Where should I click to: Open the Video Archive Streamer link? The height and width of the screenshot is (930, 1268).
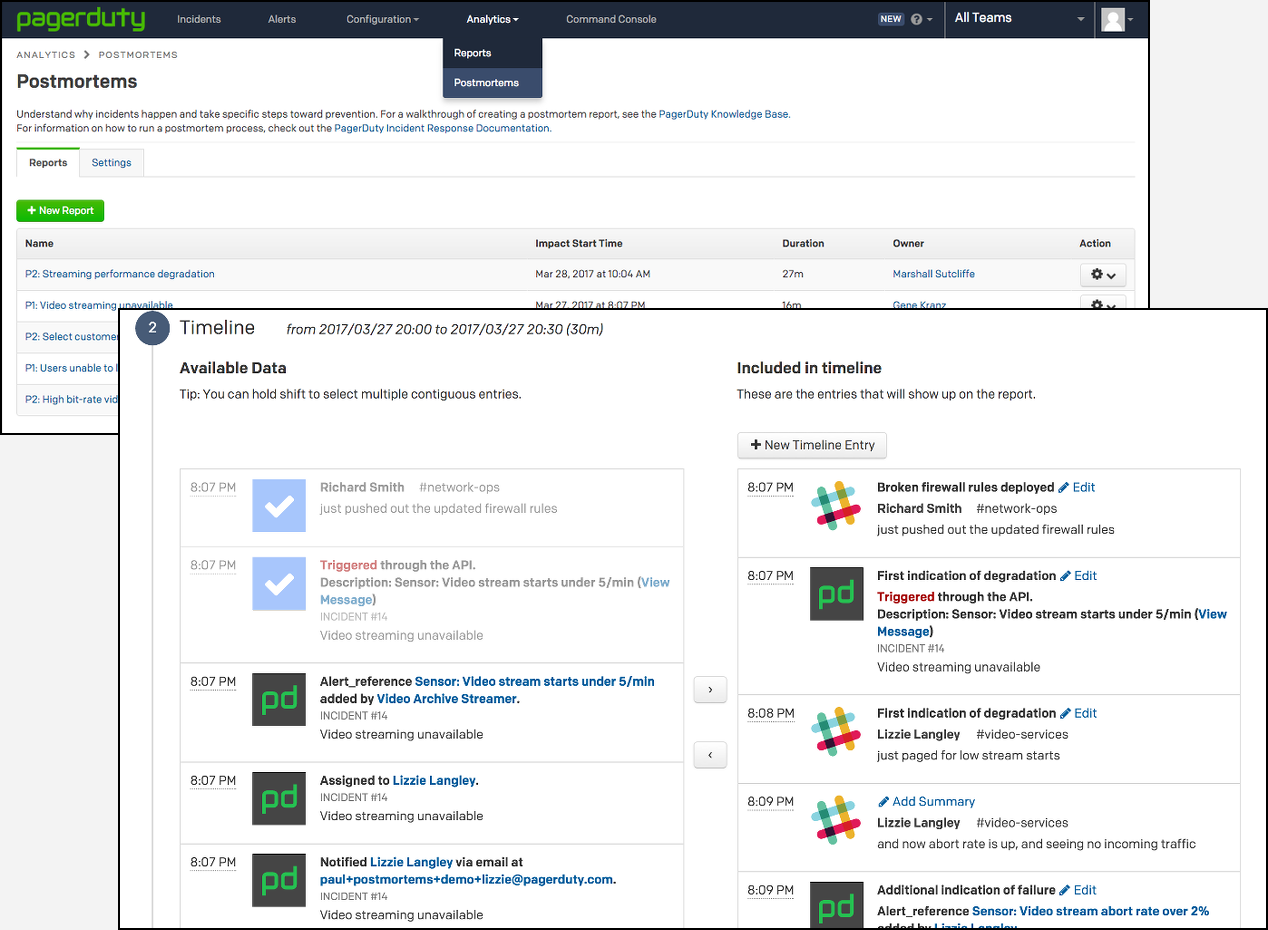[x=447, y=699]
